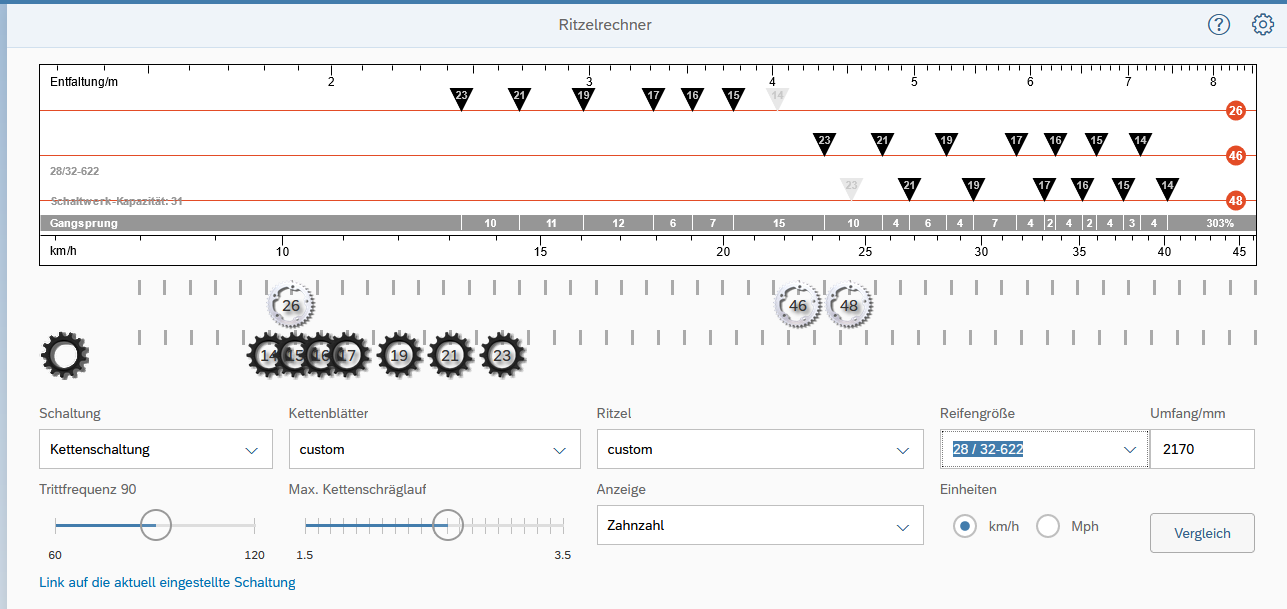Open the Reifengröße 28 / 32-622 combo box
The image size is (1287, 609).
(1044, 449)
